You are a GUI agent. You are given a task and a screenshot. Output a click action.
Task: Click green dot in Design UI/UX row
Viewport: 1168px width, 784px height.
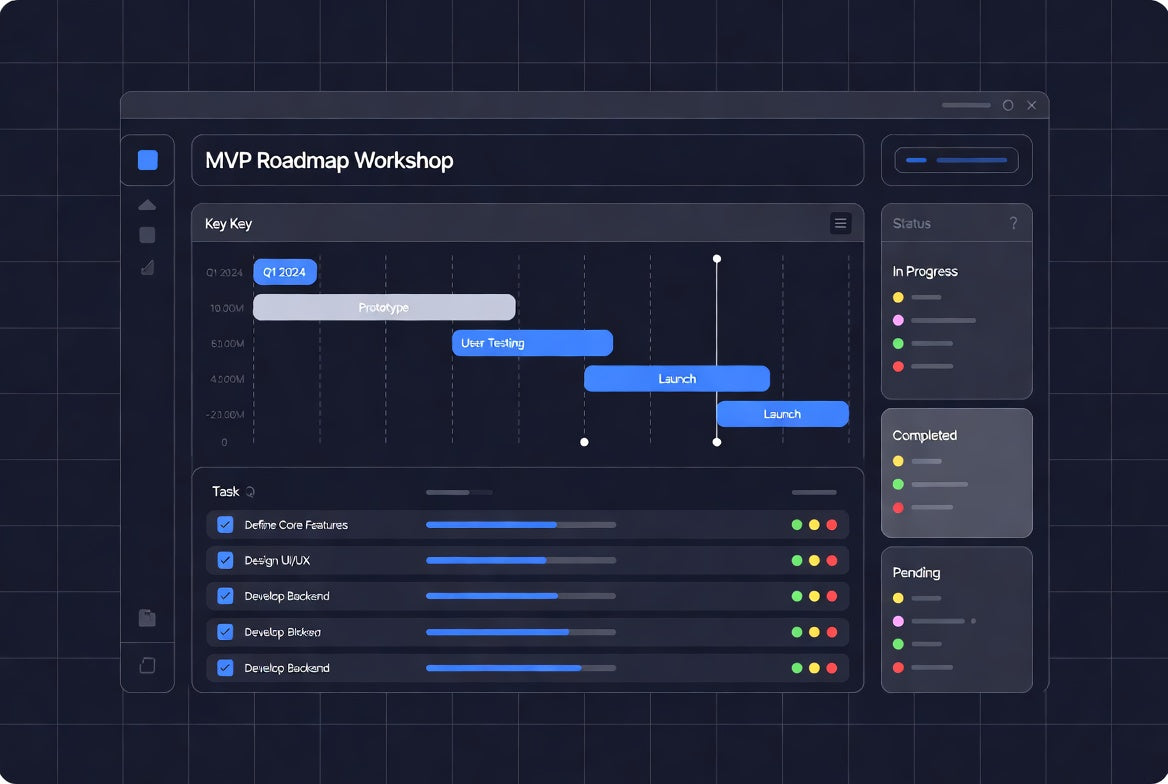797,560
